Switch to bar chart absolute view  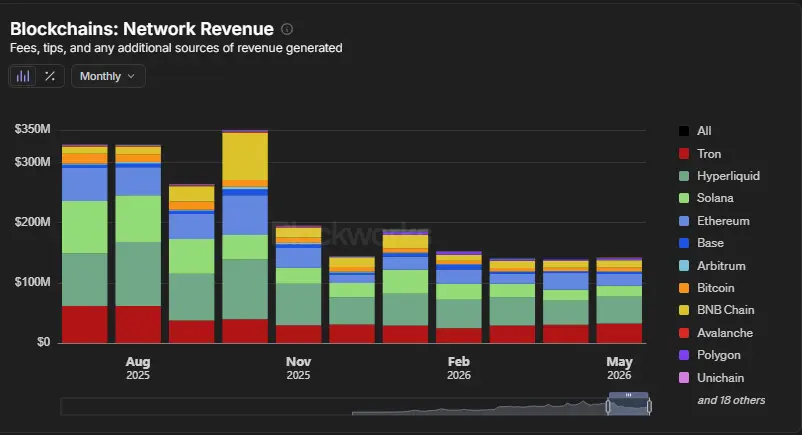23,76
